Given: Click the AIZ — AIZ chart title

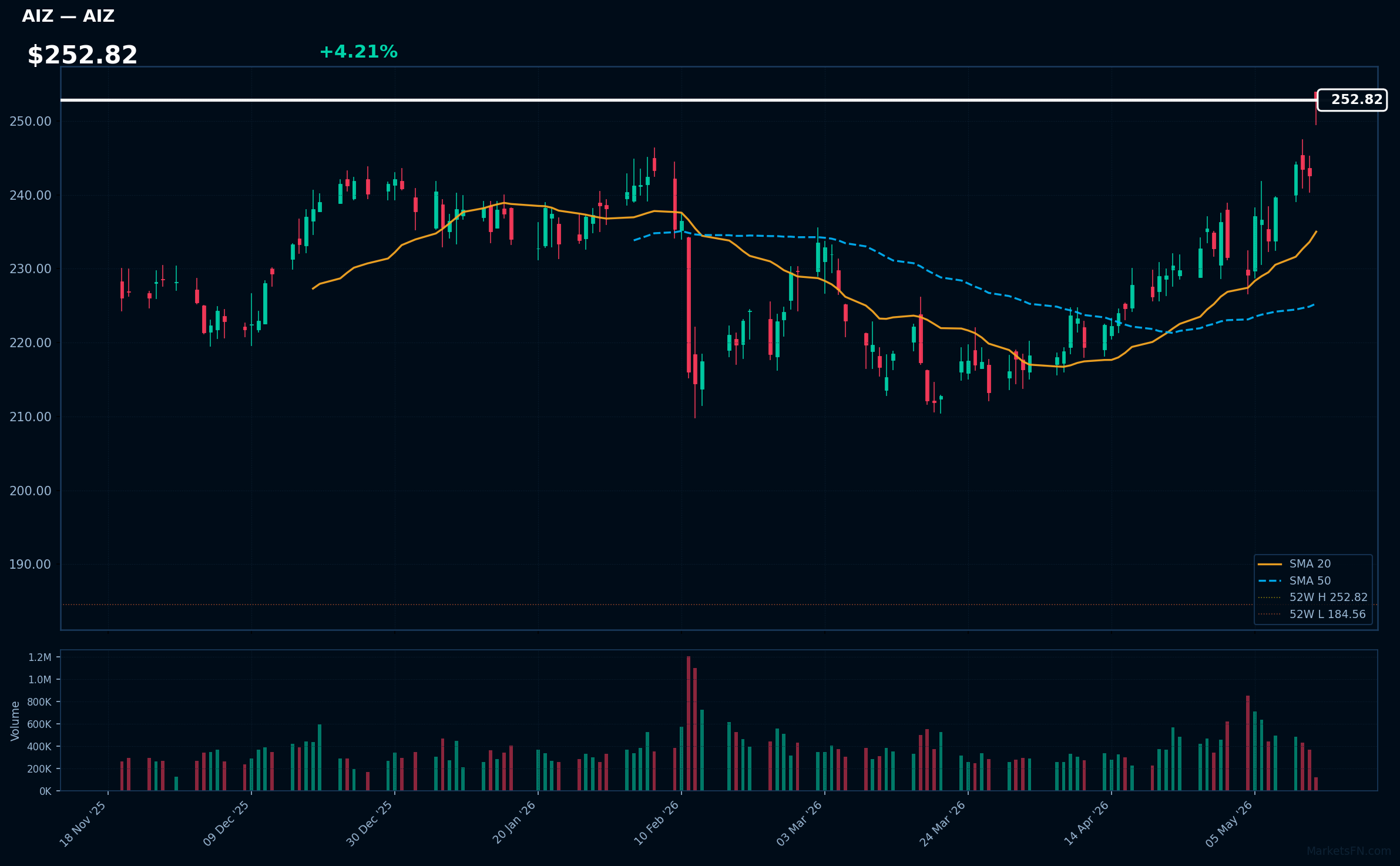Looking at the screenshot, I should pyautogui.click(x=68, y=16).
